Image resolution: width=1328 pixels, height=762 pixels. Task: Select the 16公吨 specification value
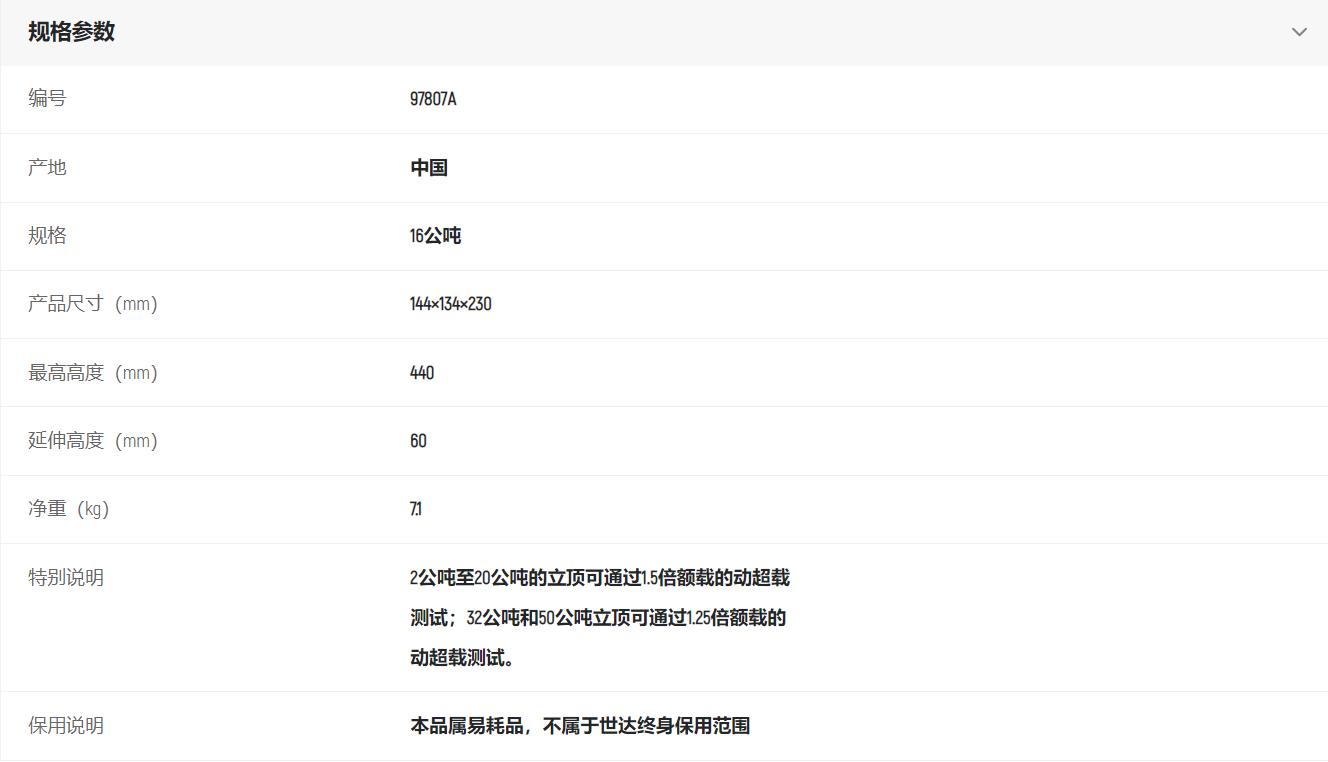tap(435, 236)
